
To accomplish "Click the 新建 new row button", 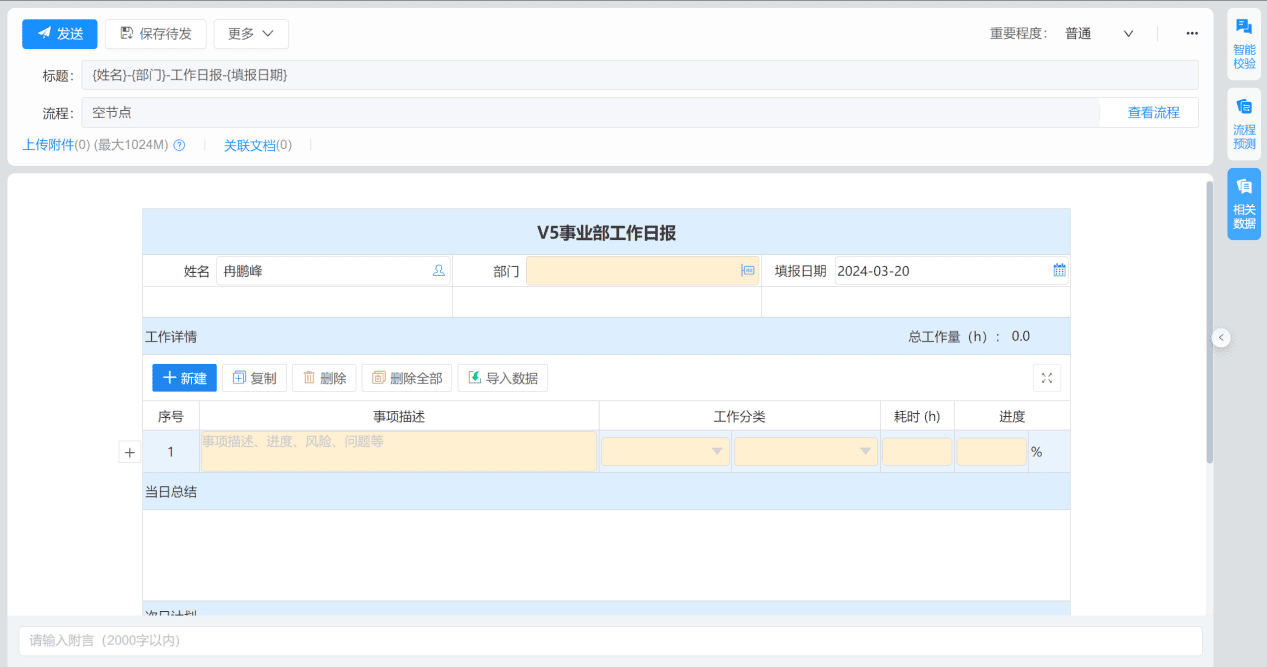I will [184, 378].
